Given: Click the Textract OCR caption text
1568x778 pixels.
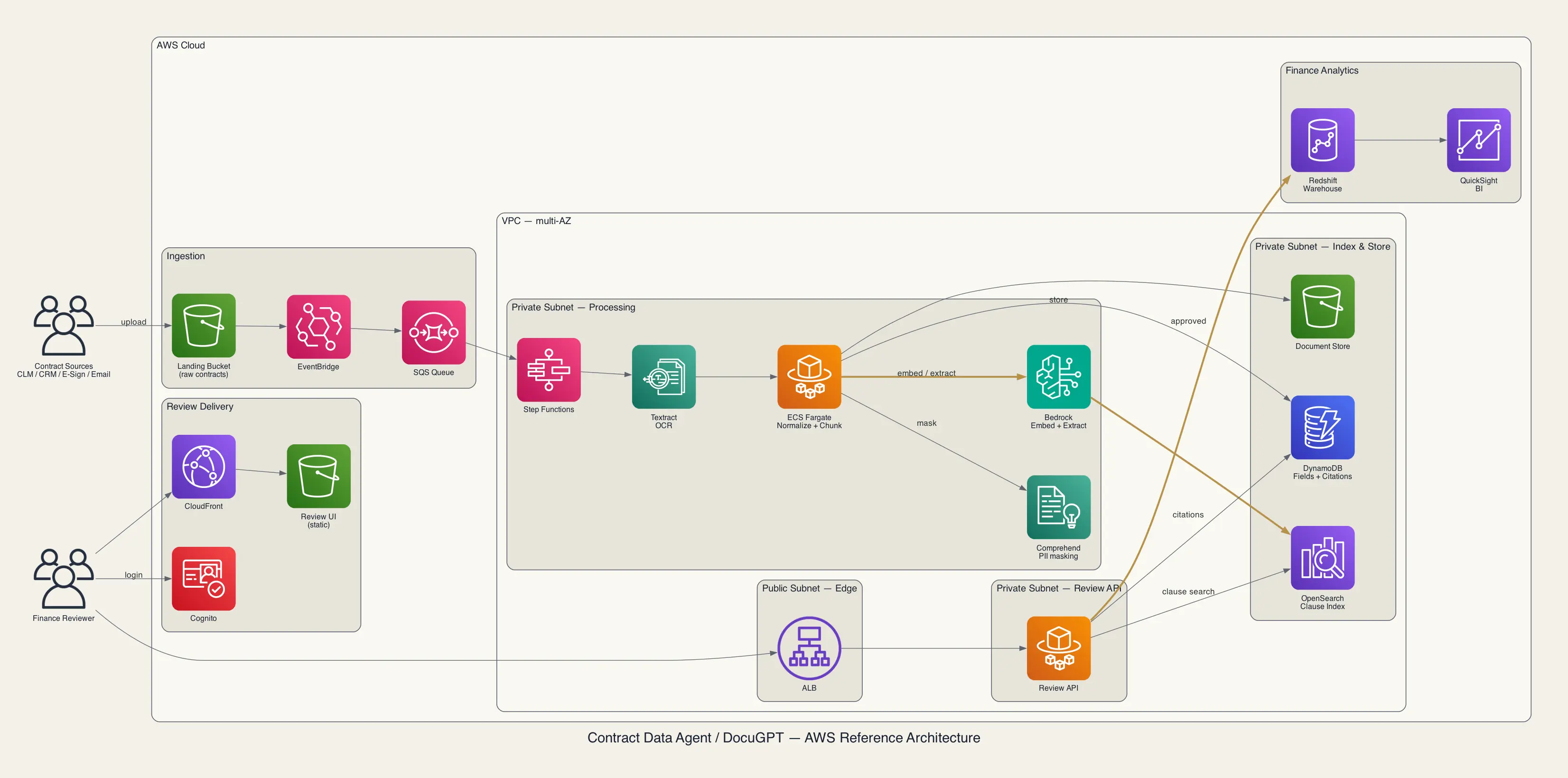Looking at the screenshot, I should [663, 421].
